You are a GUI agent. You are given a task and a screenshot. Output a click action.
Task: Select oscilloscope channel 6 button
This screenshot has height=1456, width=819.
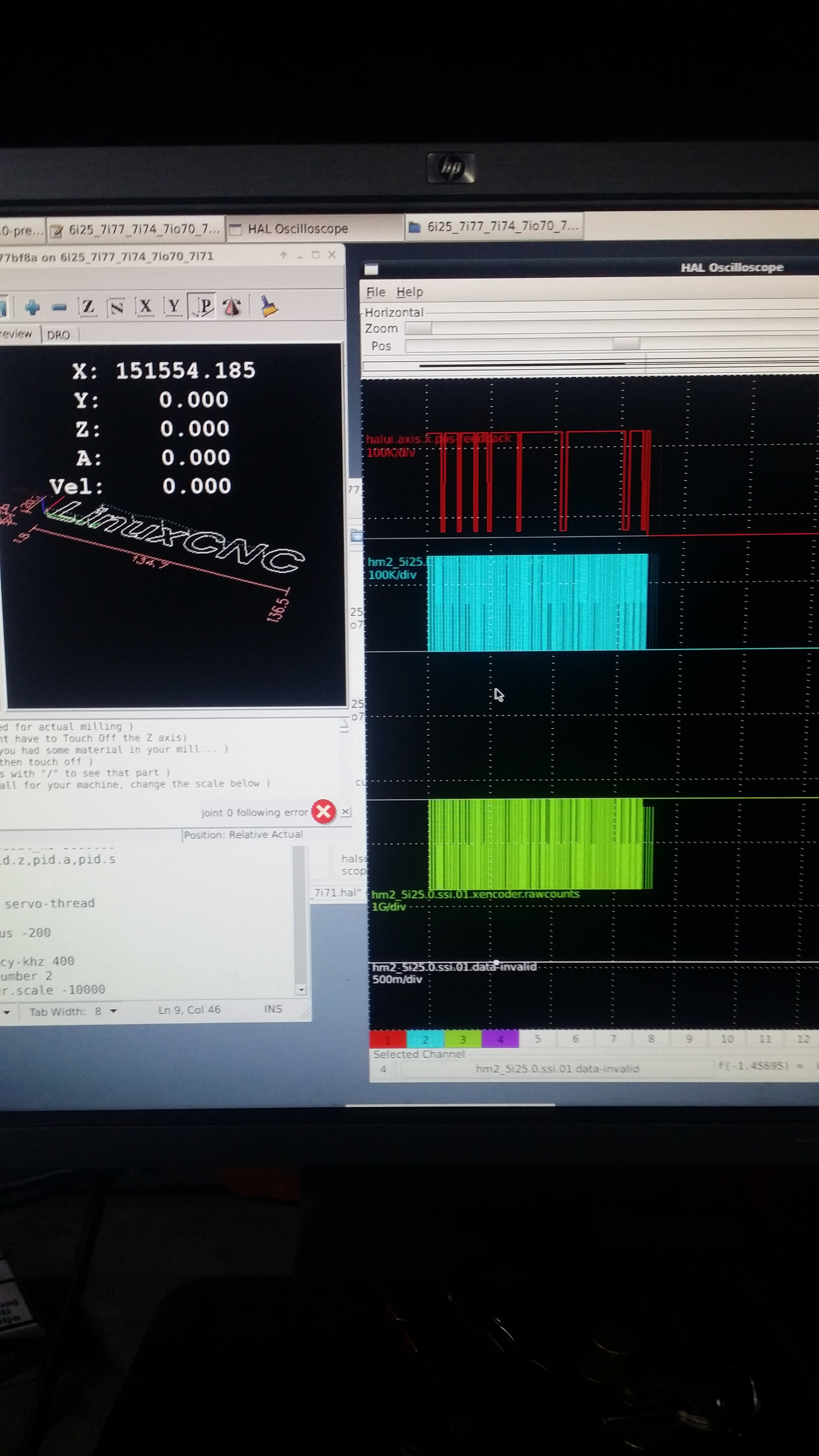point(576,1039)
